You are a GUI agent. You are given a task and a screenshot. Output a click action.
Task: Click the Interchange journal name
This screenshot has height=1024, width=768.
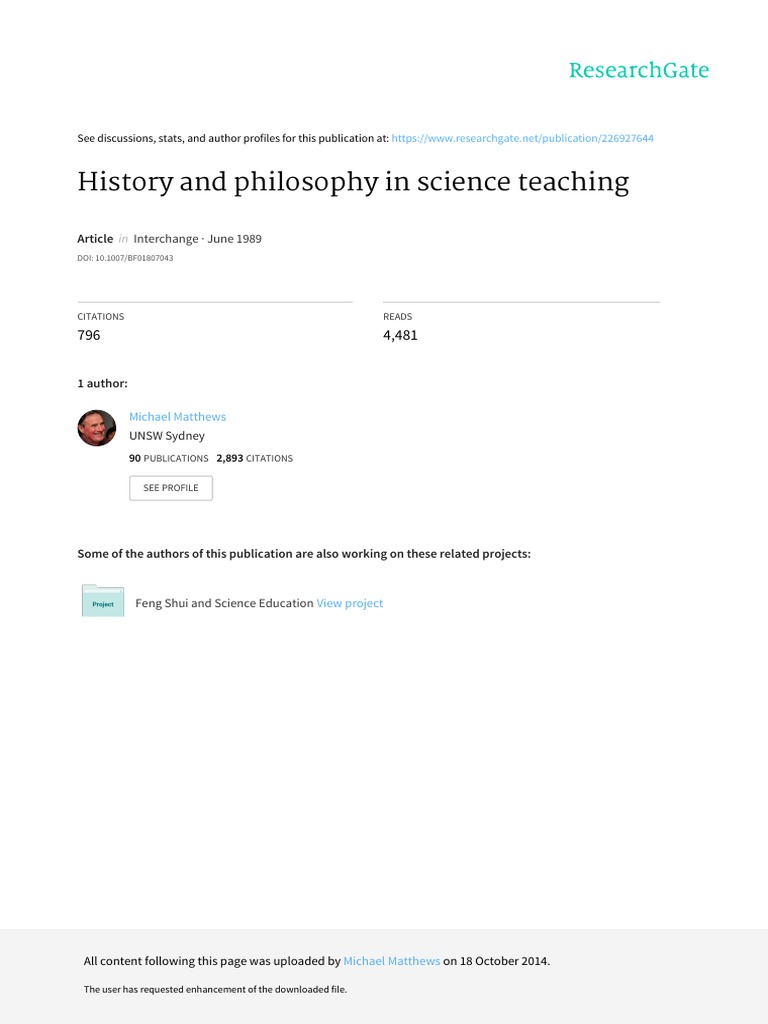click(166, 239)
